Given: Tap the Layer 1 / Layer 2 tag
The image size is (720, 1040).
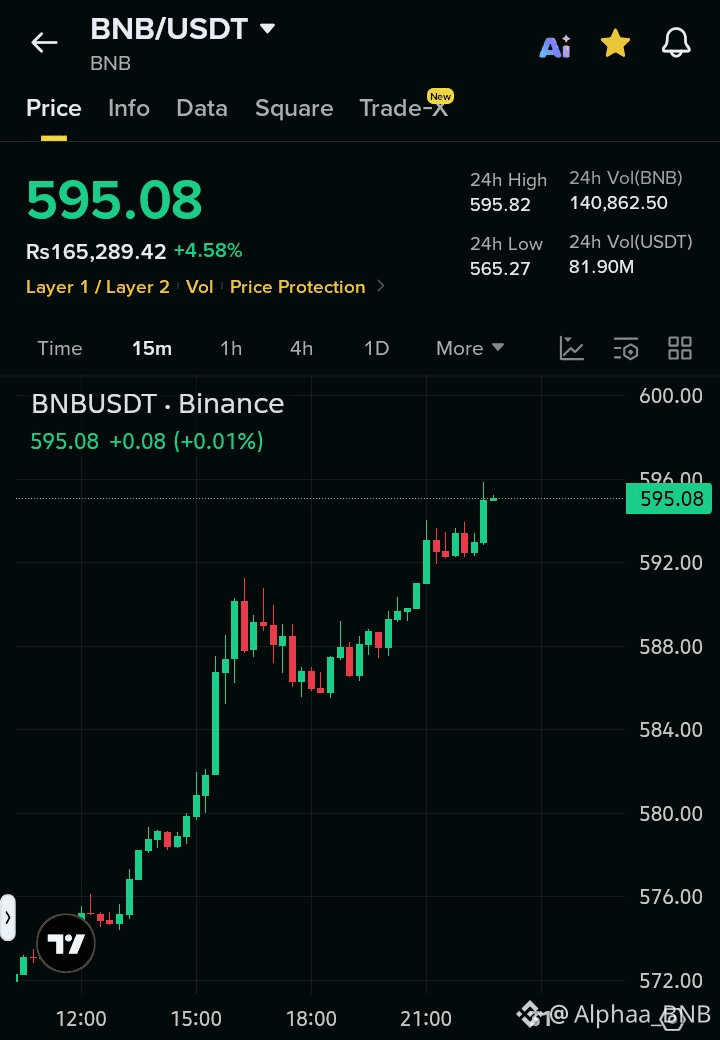Looking at the screenshot, I should tap(97, 287).
